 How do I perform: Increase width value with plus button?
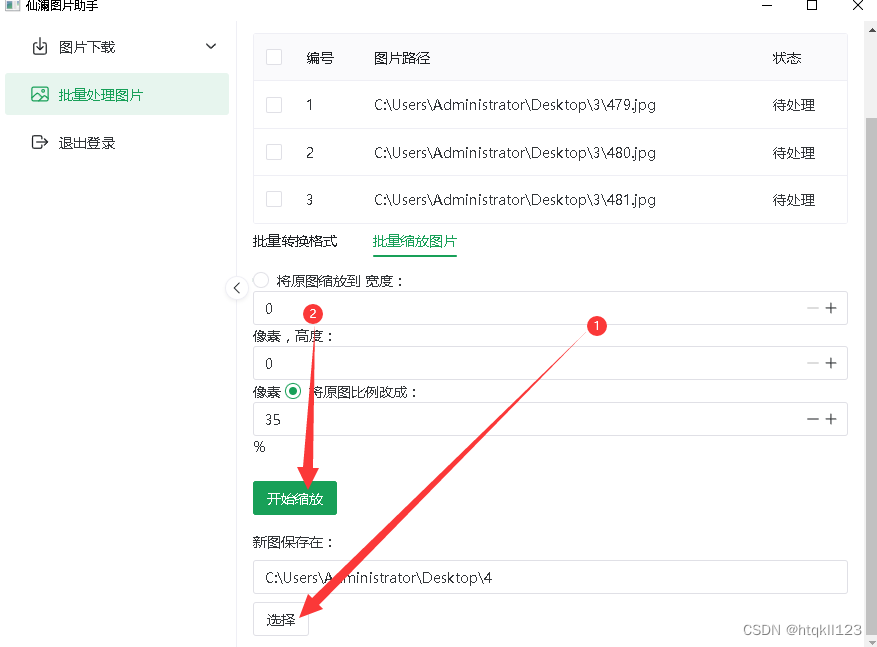[x=831, y=308]
